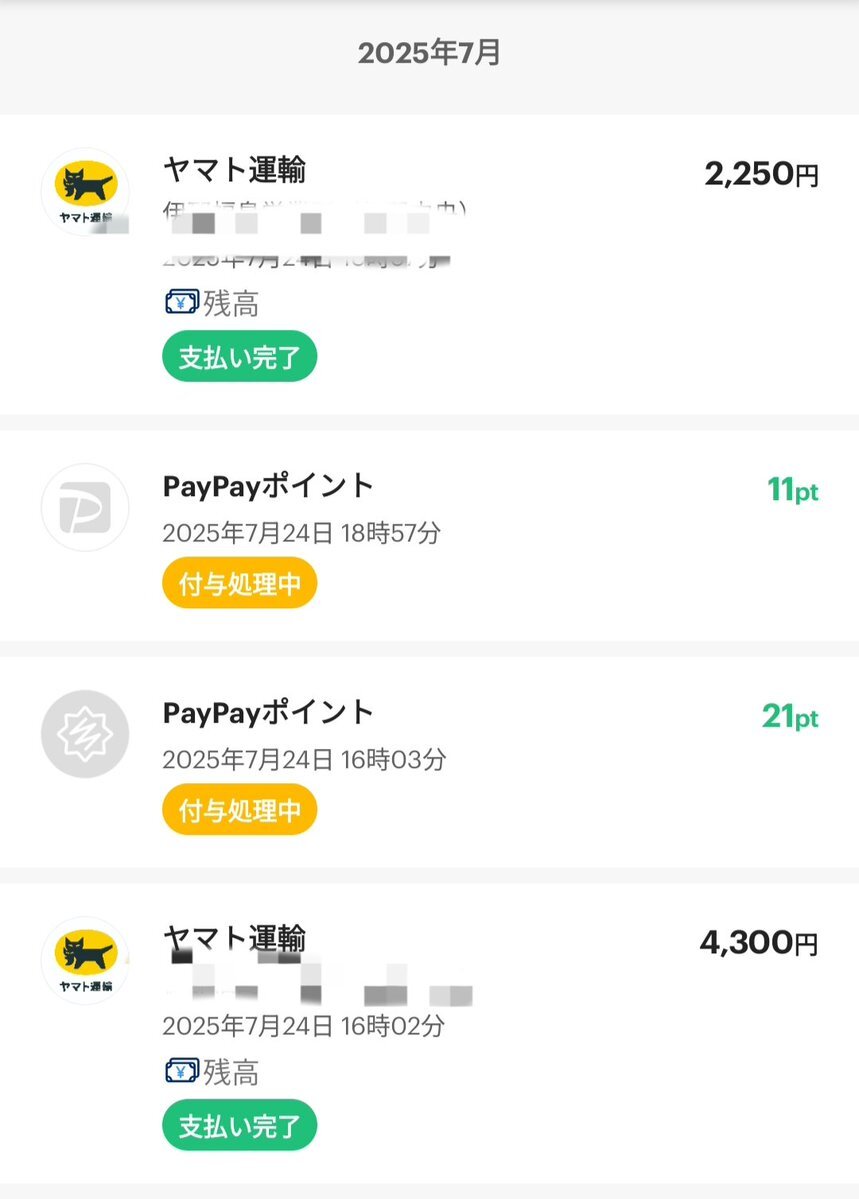The height and width of the screenshot is (1199, 859).
Task: Tap the 付与処理中 badge for 11pt
Action: click(x=239, y=583)
